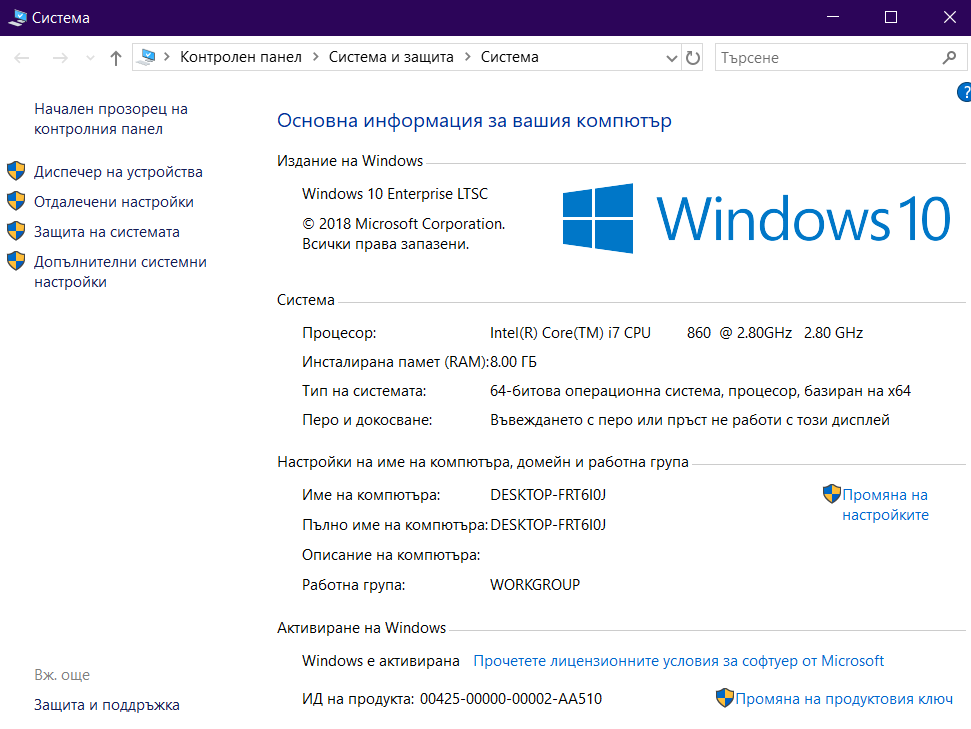Click product ID 00425-00000-00002-AA510

[x=511, y=699]
